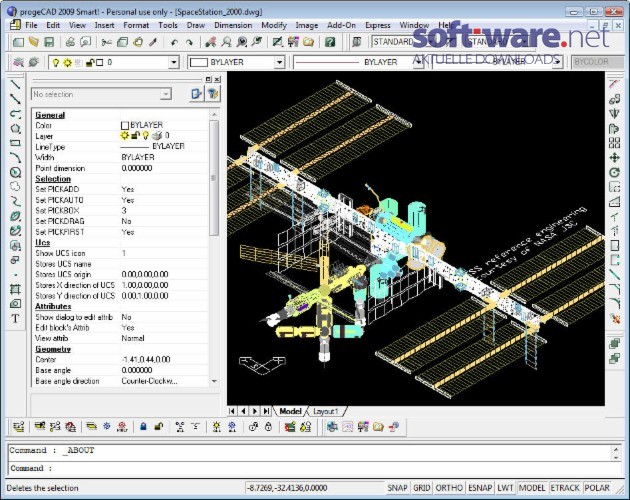Click the Redo arrow icon
The width and height of the screenshot is (630, 500).
coord(189,42)
